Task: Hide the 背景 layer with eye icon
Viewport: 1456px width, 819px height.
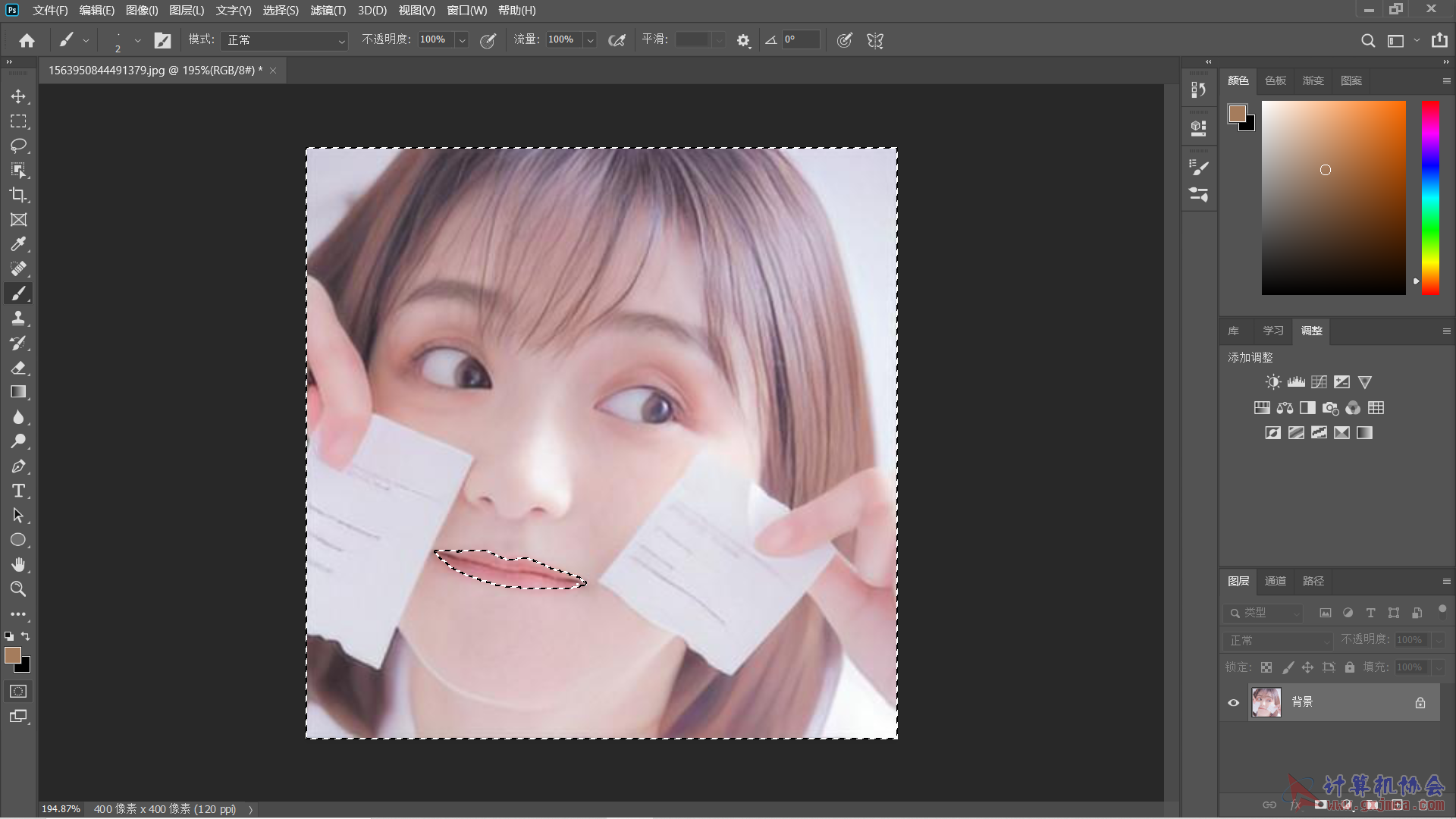Action: tap(1234, 702)
